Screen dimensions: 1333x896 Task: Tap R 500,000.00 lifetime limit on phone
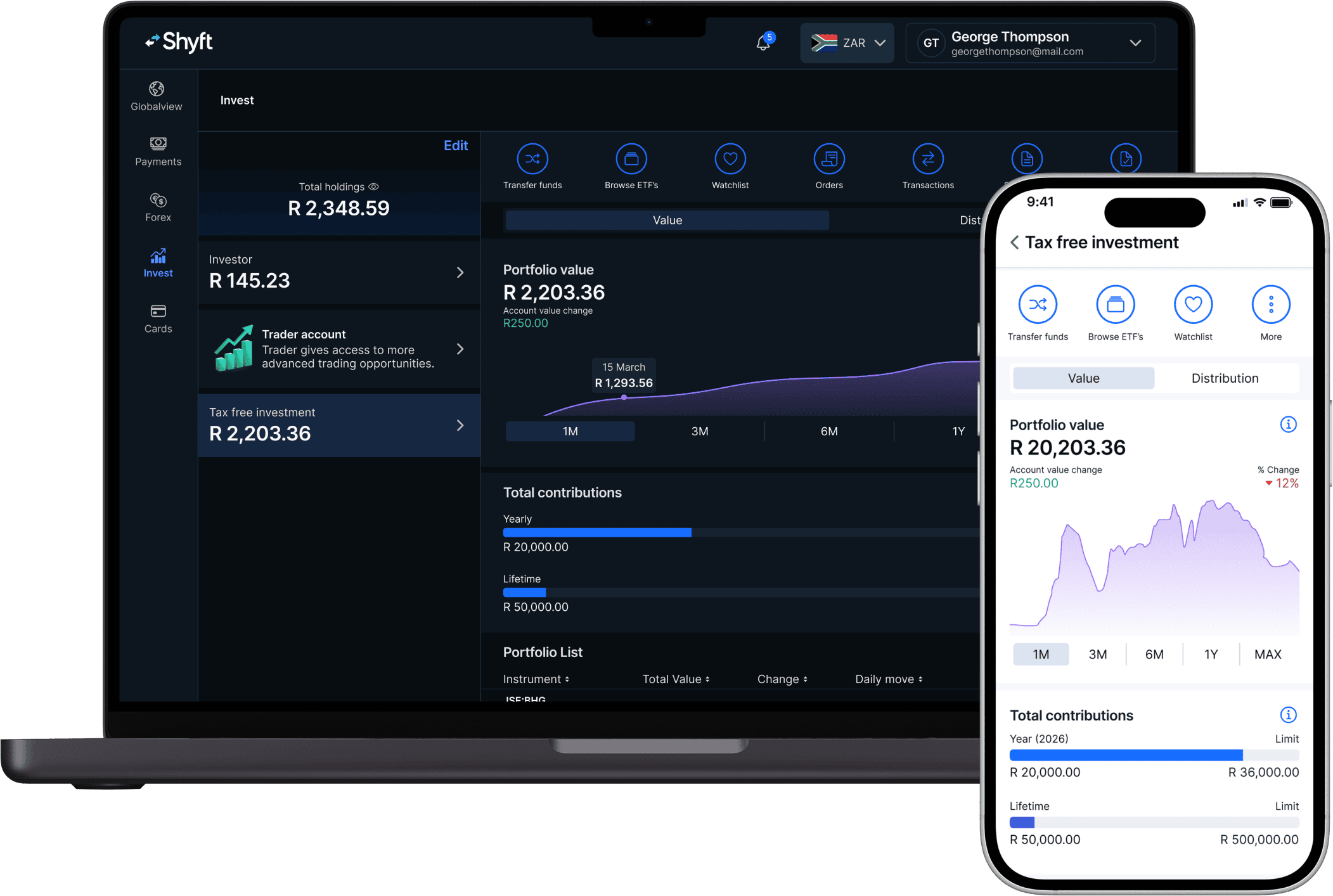click(1259, 840)
